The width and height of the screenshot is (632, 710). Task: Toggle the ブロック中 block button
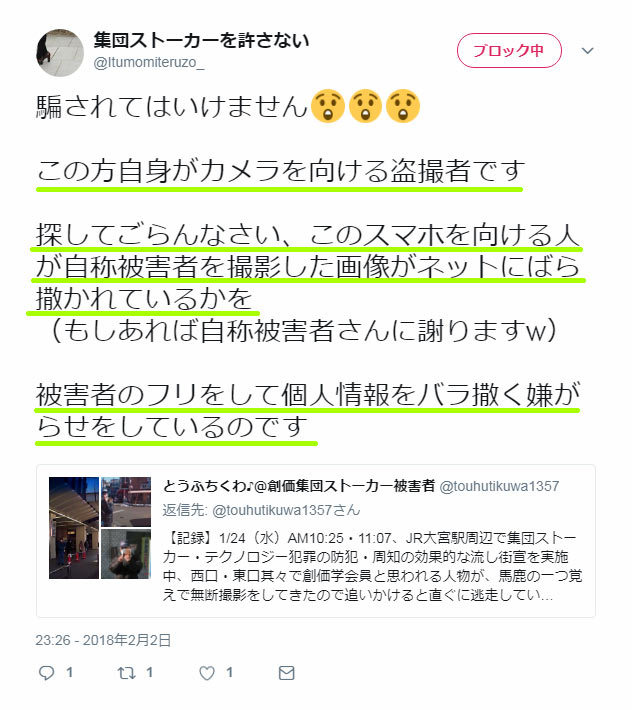pyautogui.click(x=509, y=50)
